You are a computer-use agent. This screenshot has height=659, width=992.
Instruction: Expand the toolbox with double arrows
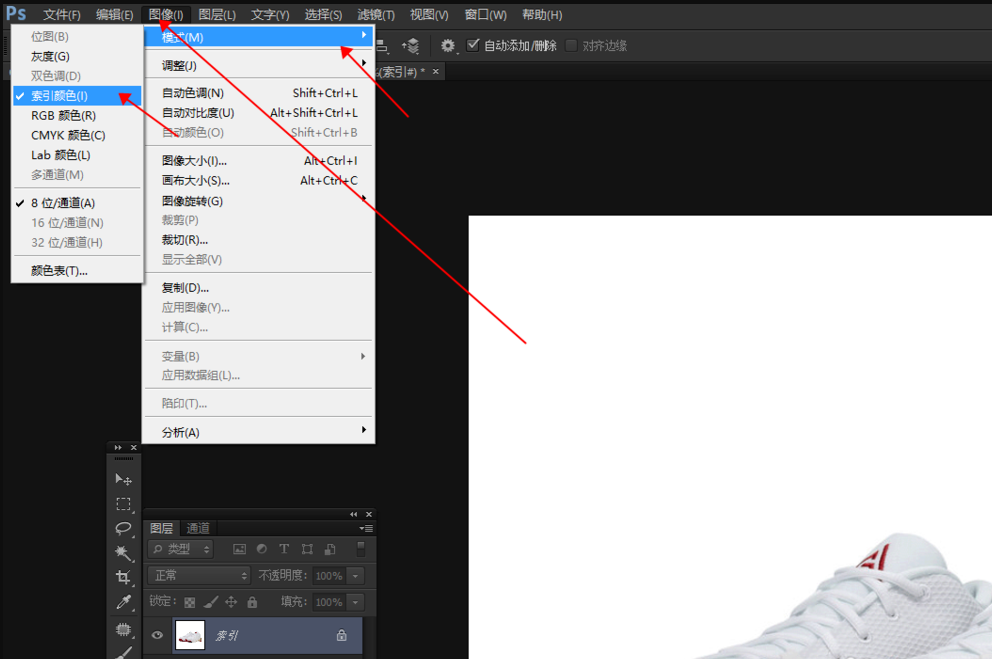(118, 447)
